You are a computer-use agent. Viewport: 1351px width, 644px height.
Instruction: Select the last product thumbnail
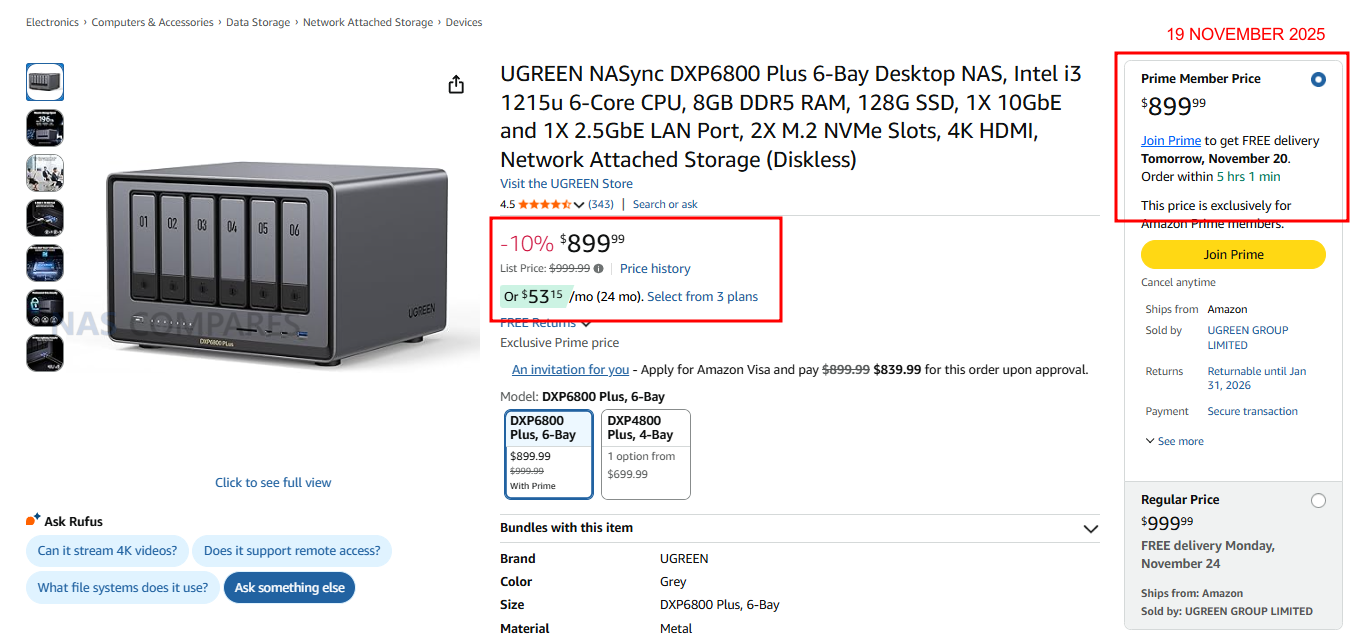point(45,353)
